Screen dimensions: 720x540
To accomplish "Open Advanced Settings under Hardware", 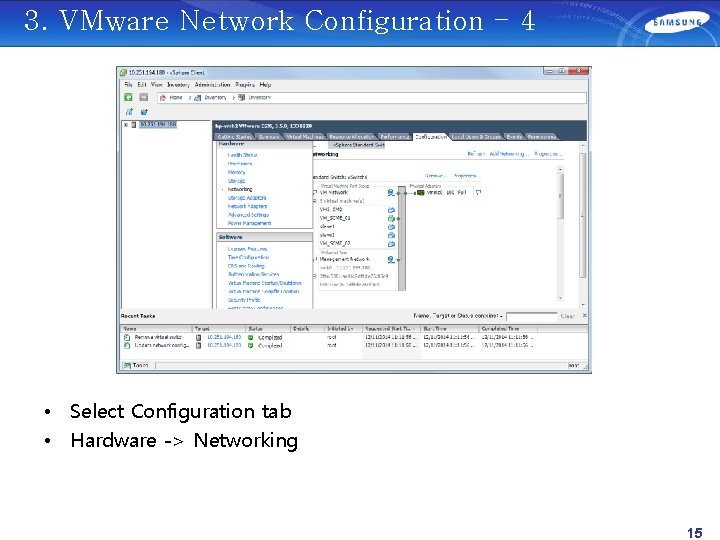I will click(248, 215).
